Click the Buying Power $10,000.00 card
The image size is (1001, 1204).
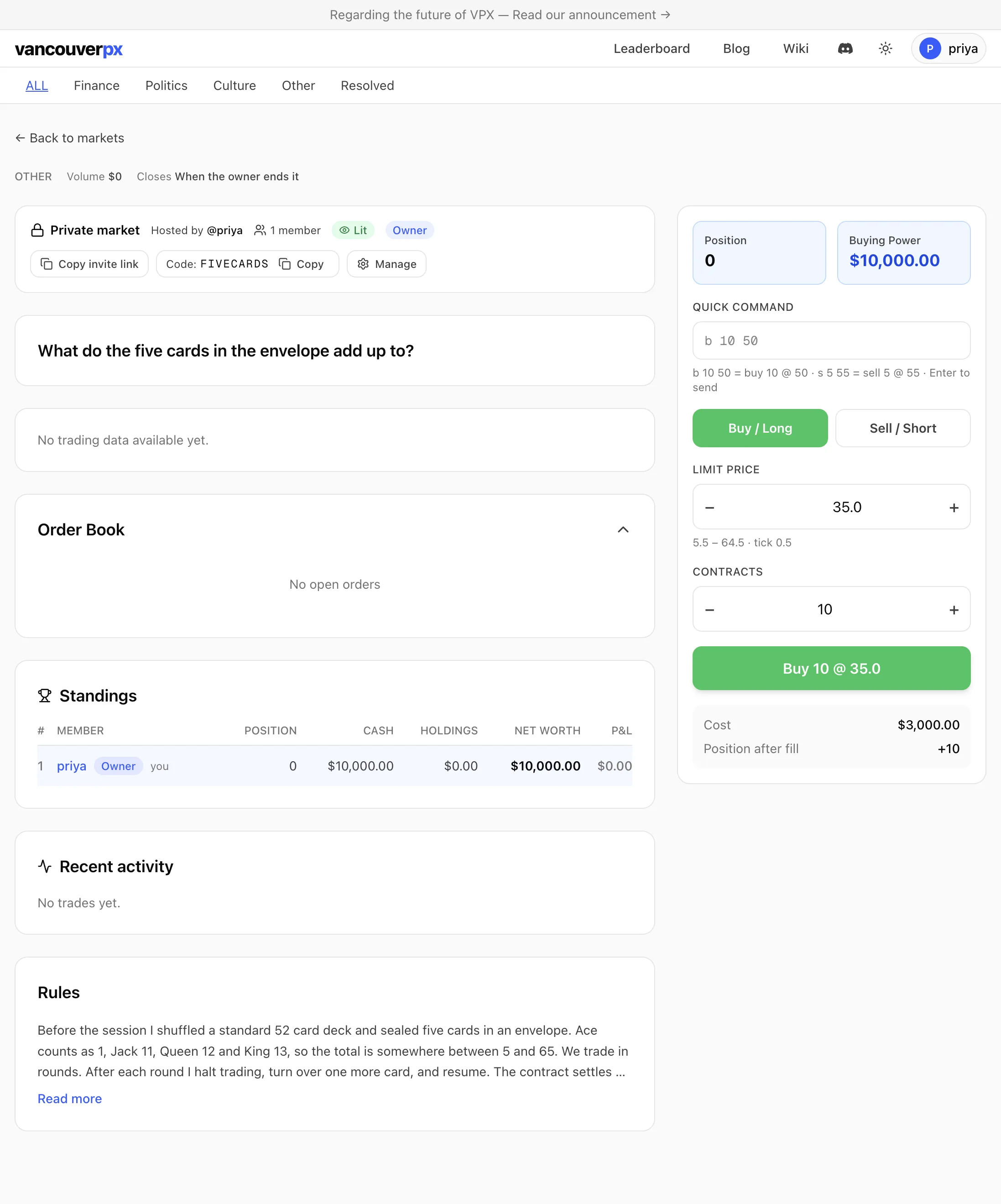click(904, 253)
